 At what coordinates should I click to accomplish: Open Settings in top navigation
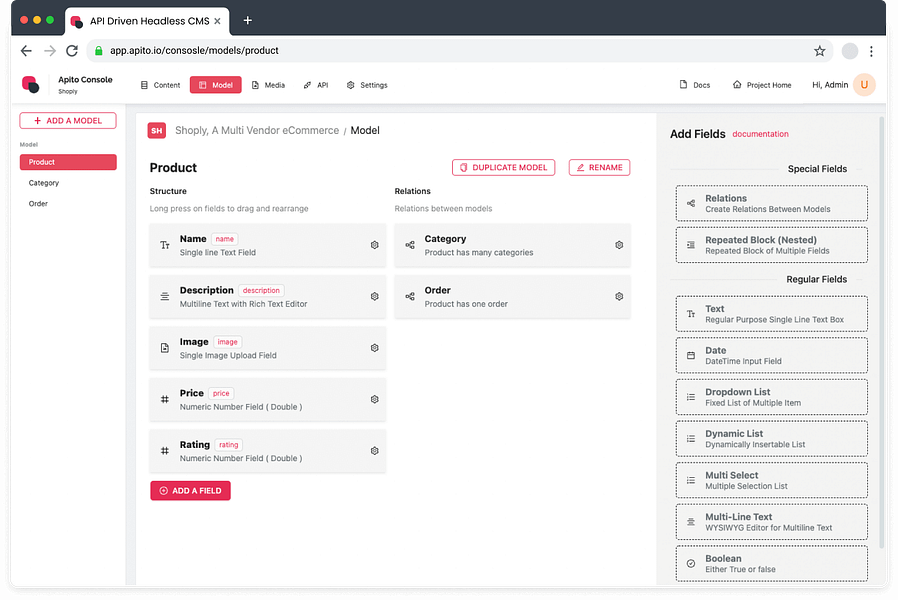[x=367, y=85]
